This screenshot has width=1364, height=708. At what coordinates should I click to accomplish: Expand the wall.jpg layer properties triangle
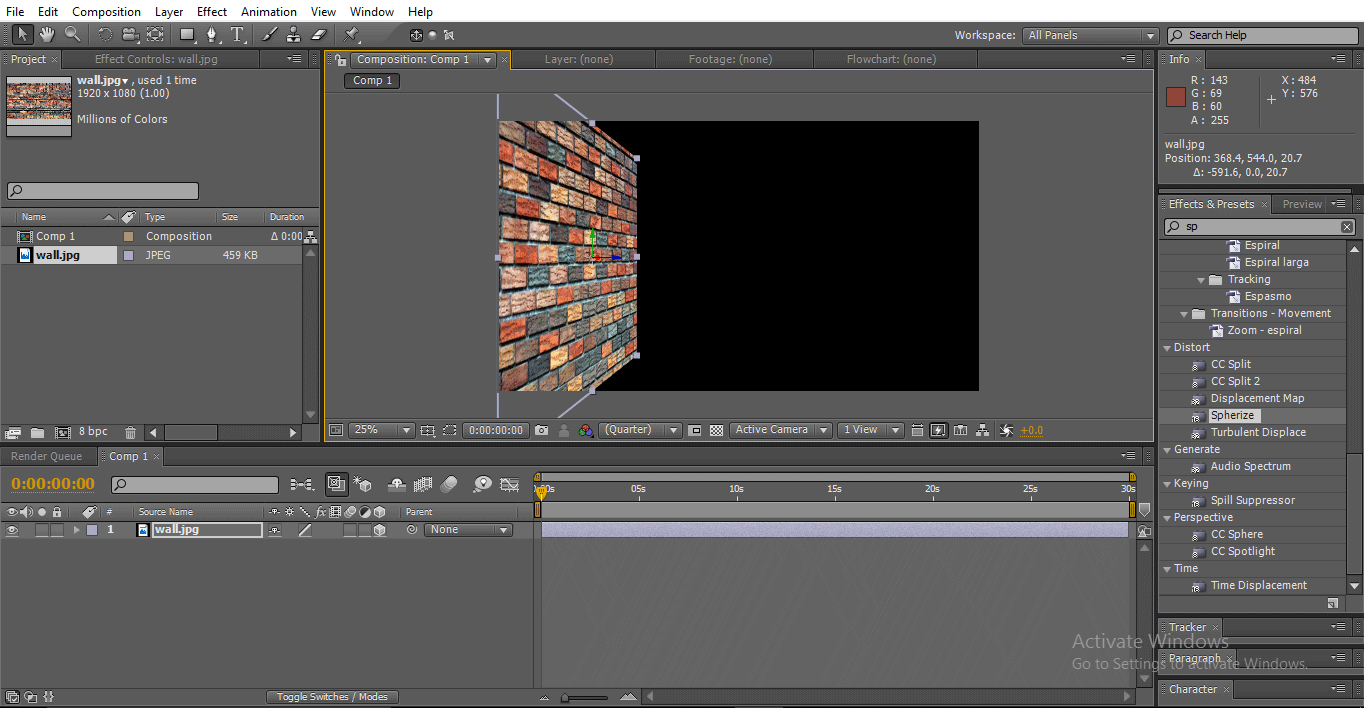[76, 530]
